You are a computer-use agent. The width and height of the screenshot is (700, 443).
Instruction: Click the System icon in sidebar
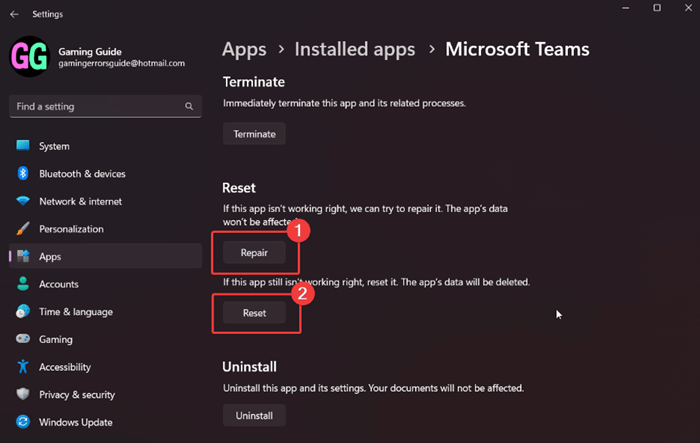pos(23,146)
